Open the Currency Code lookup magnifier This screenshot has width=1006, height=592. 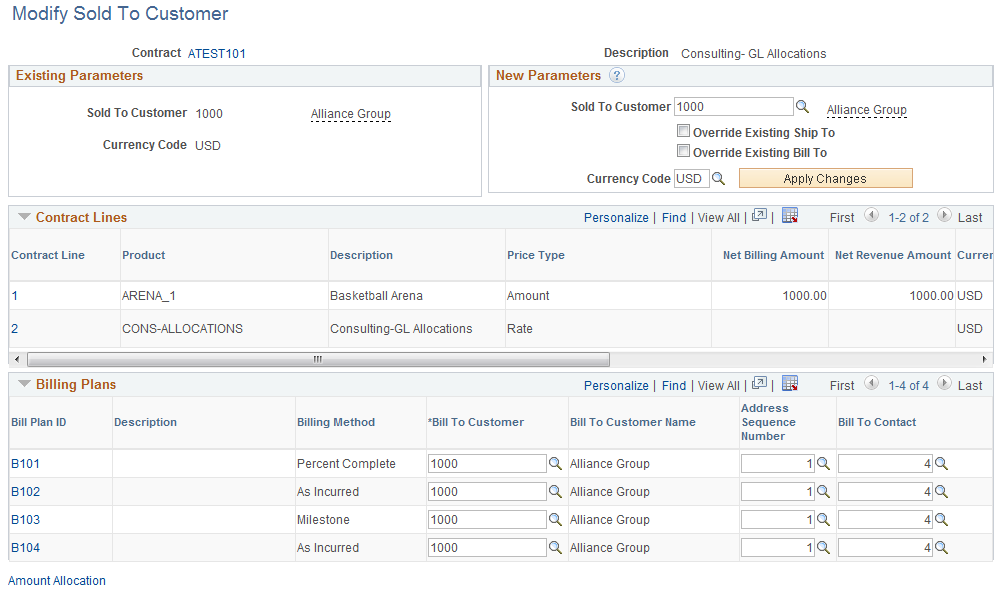(719, 178)
